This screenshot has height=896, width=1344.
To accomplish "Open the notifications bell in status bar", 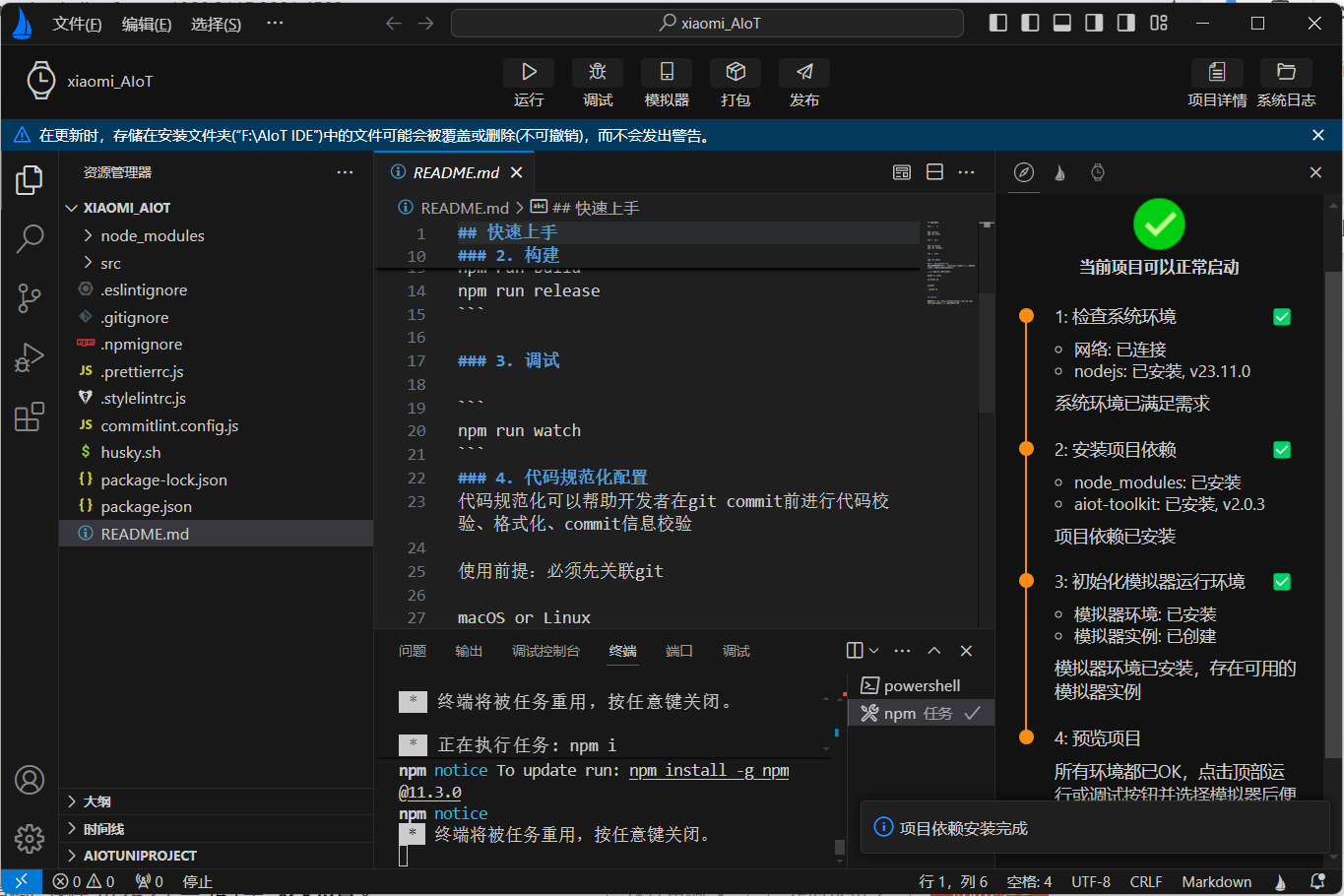I will 1317,881.
